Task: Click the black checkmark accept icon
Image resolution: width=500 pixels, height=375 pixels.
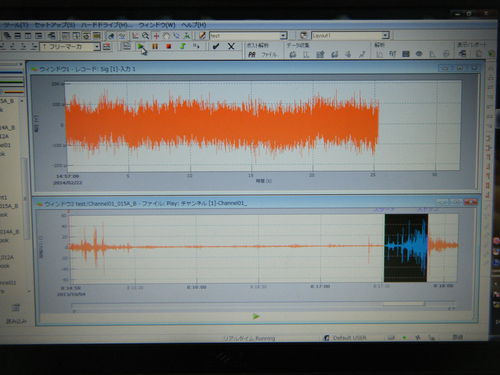Action: [x=216, y=46]
